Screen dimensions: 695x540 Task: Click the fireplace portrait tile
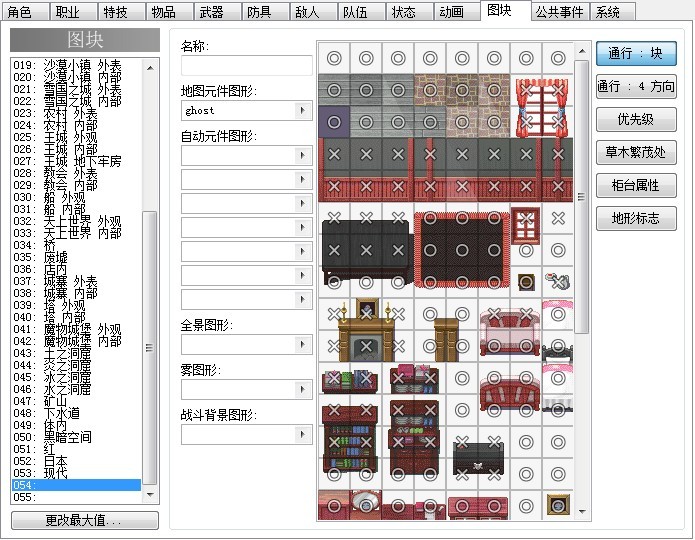366,314
